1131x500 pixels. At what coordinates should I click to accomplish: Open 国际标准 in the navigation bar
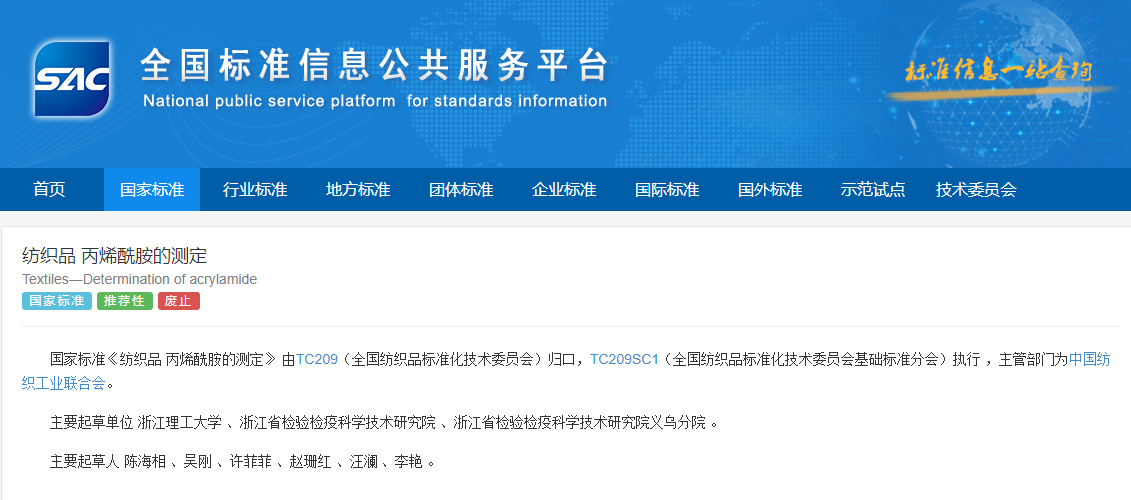(x=667, y=190)
